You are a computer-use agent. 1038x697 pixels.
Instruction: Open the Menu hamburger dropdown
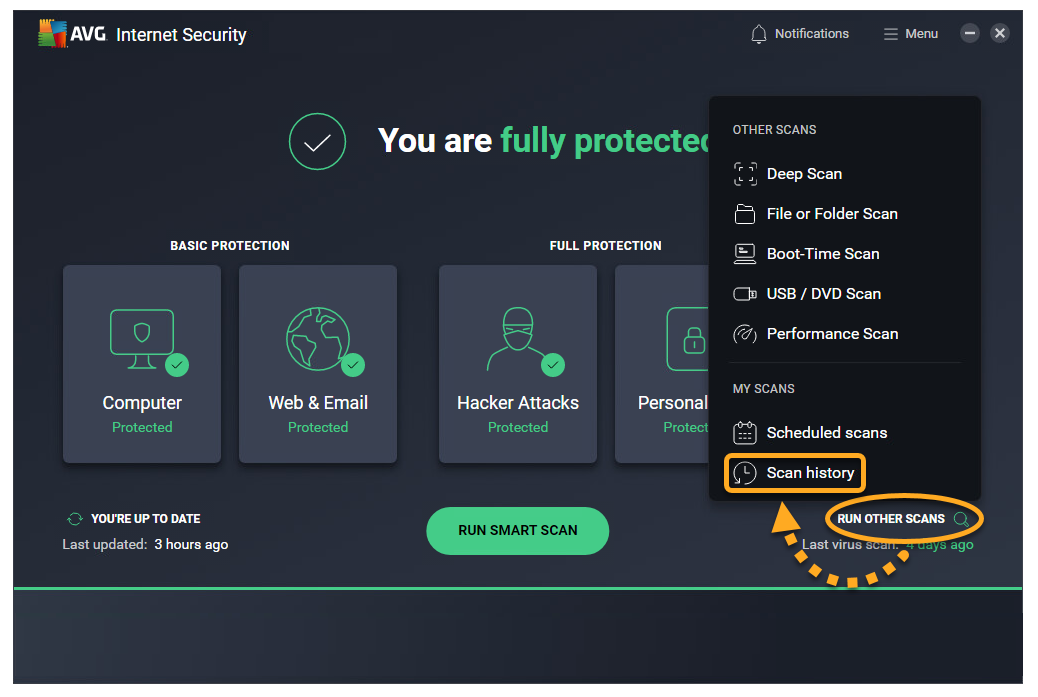click(910, 34)
